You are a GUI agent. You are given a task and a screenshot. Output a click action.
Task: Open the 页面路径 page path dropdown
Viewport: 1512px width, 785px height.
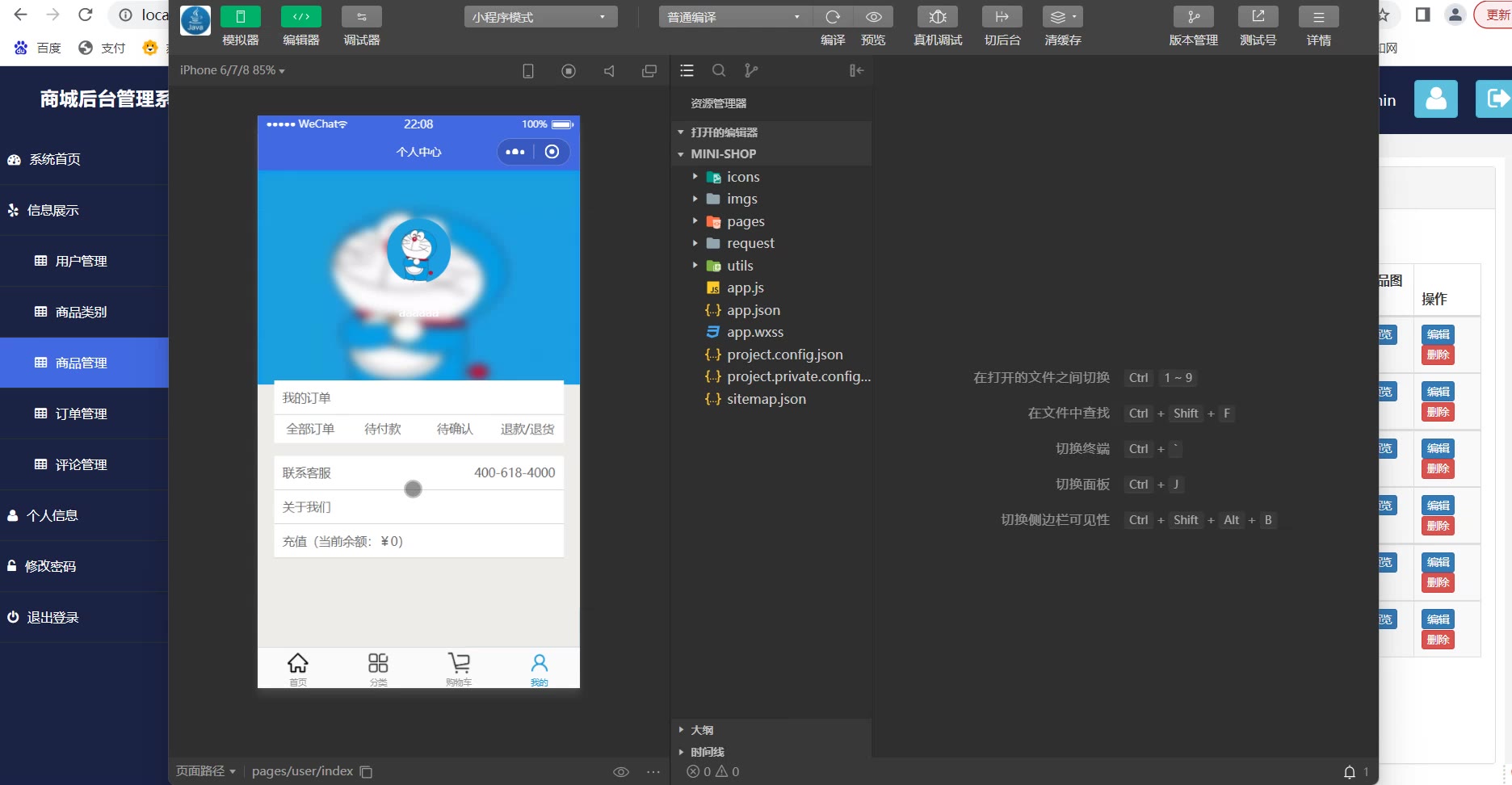[x=206, y=771]
